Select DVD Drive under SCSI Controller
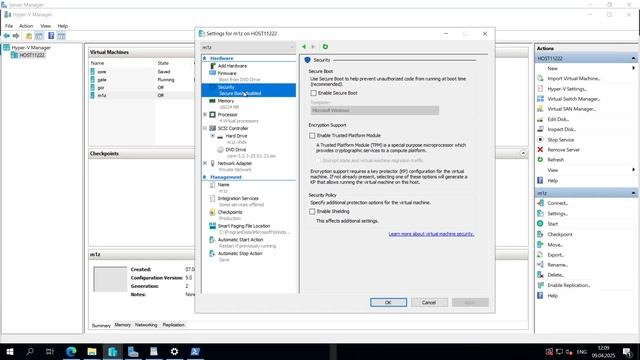 [236, 150]
